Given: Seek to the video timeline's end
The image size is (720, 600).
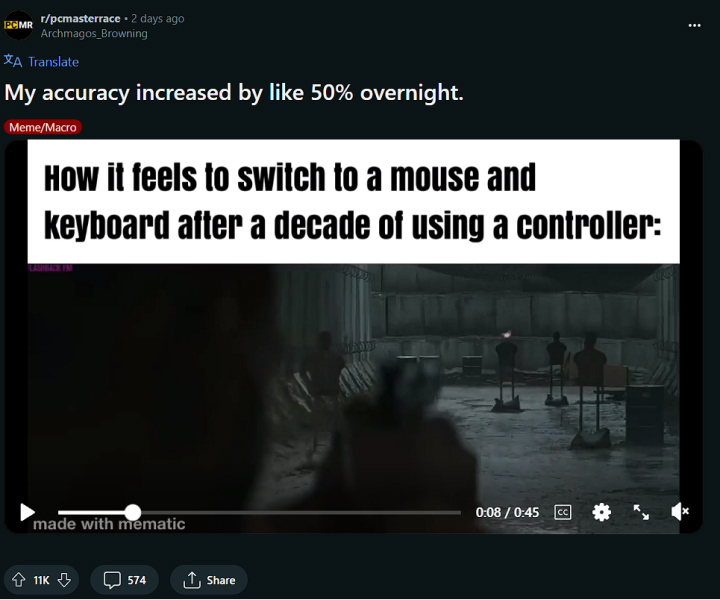Looking at the screenshot, I should pos(460,512).
